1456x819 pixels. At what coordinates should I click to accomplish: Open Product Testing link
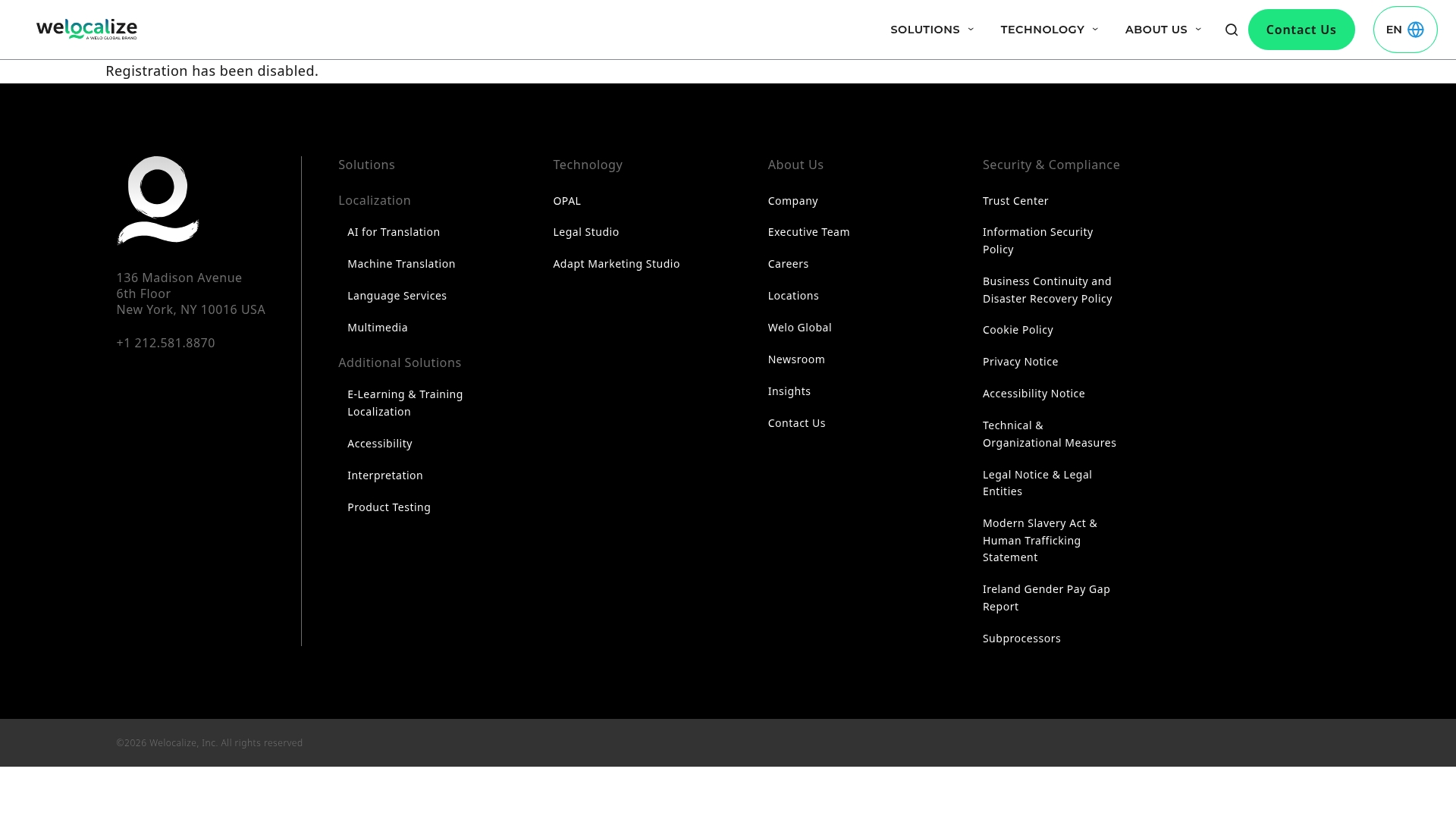point(389,507)
